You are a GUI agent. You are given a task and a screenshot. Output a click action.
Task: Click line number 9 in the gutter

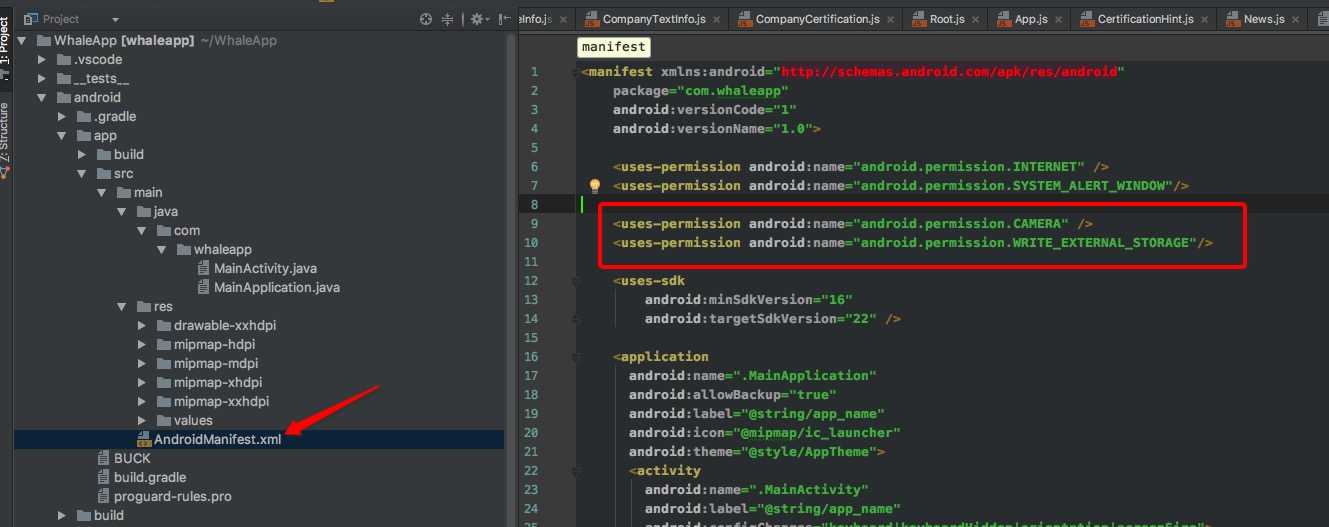(x=534, y=224)
